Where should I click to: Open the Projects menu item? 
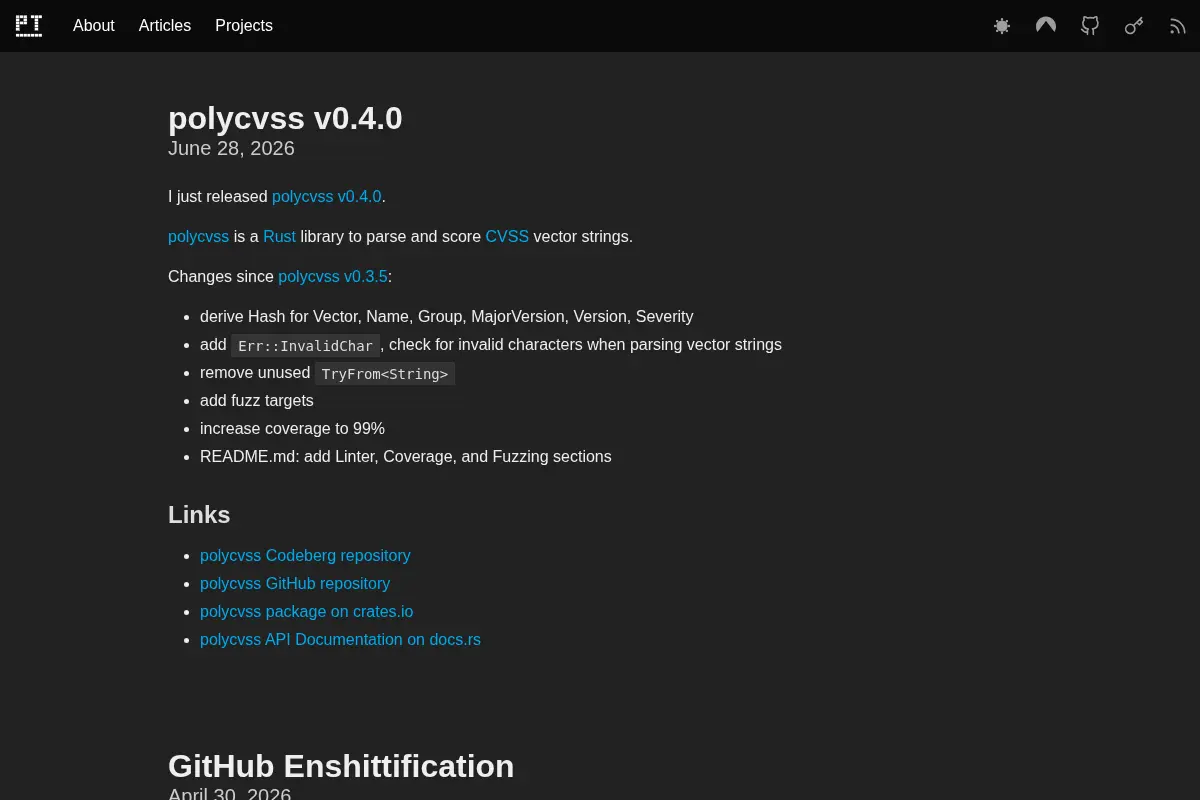click(244, 26)
